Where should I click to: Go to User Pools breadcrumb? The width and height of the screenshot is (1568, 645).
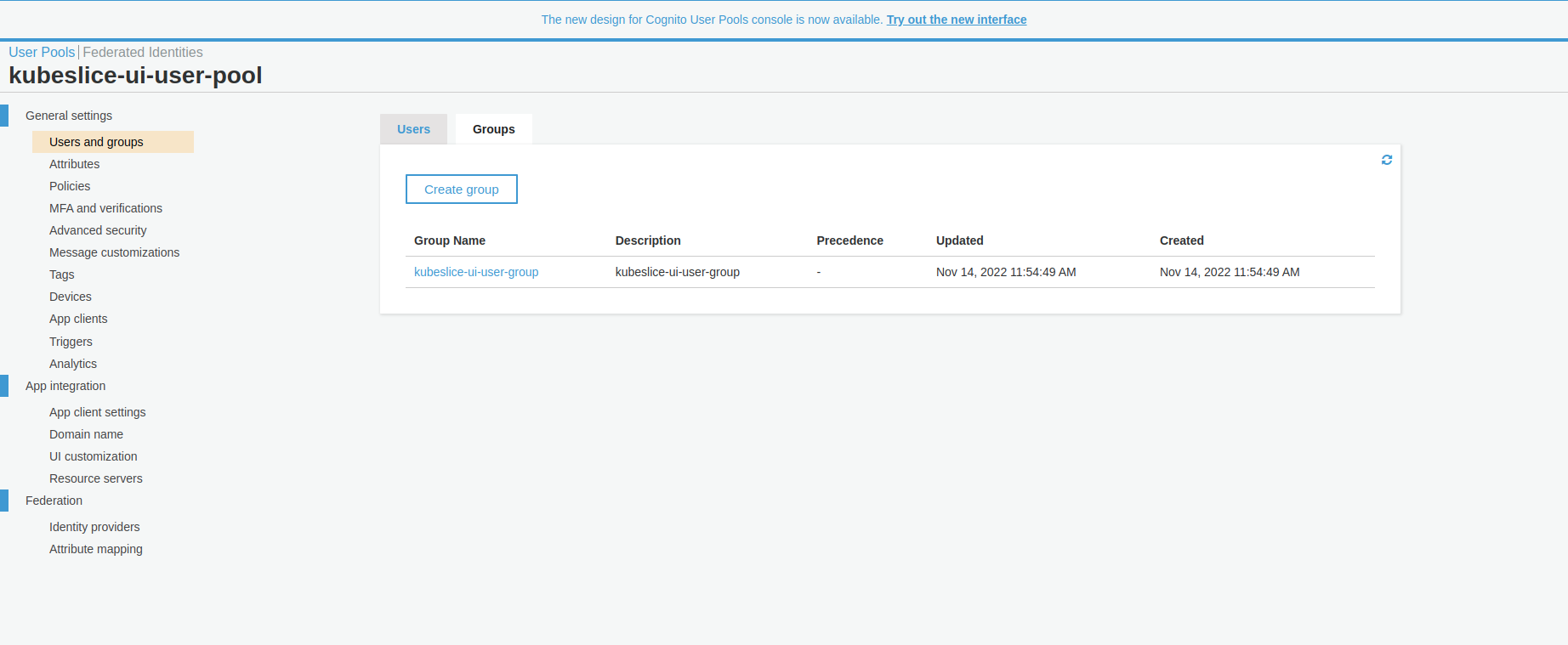click(x=42, y=52)
